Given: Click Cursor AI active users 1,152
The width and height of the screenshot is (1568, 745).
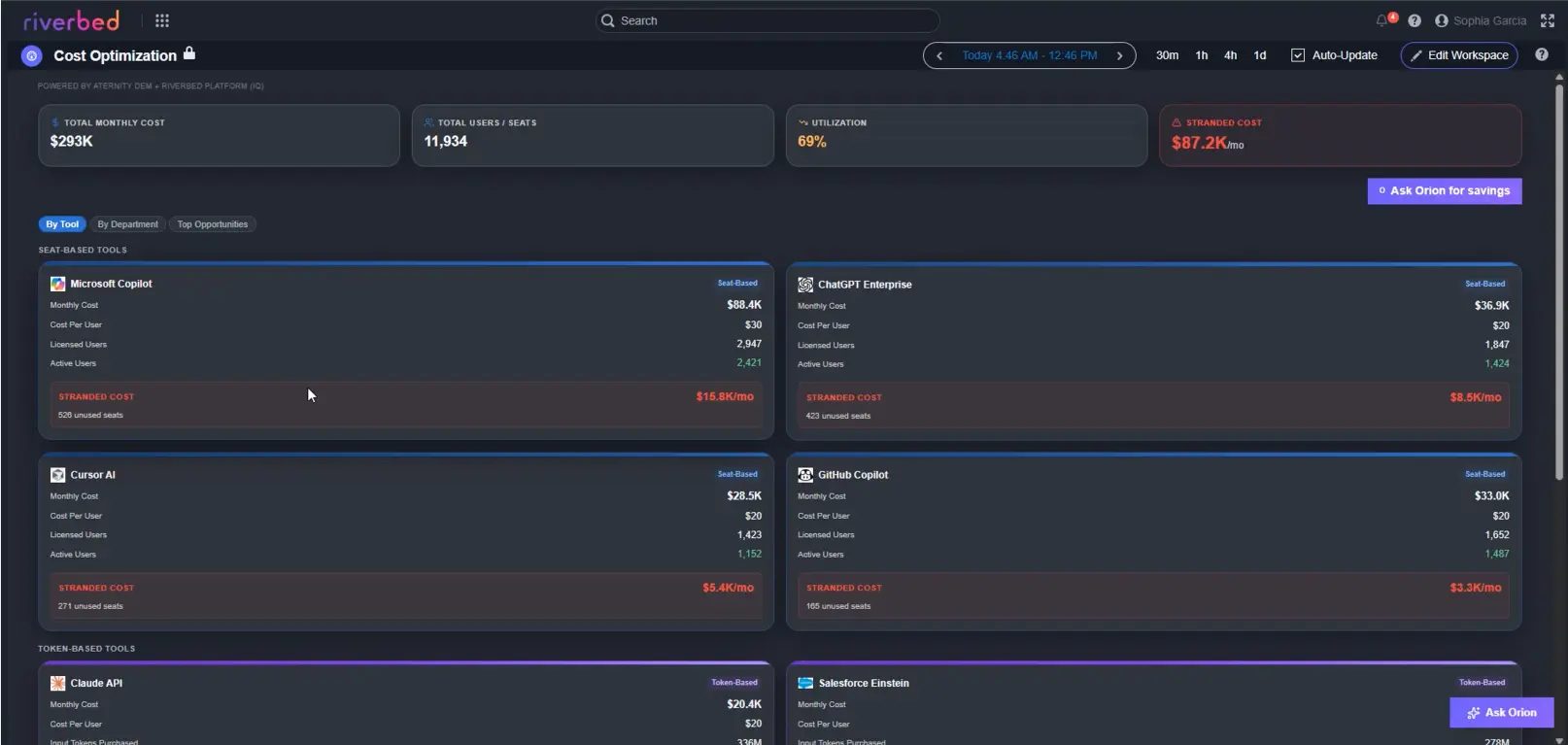Looking at the screenshot, I should (x=749, y=554).
